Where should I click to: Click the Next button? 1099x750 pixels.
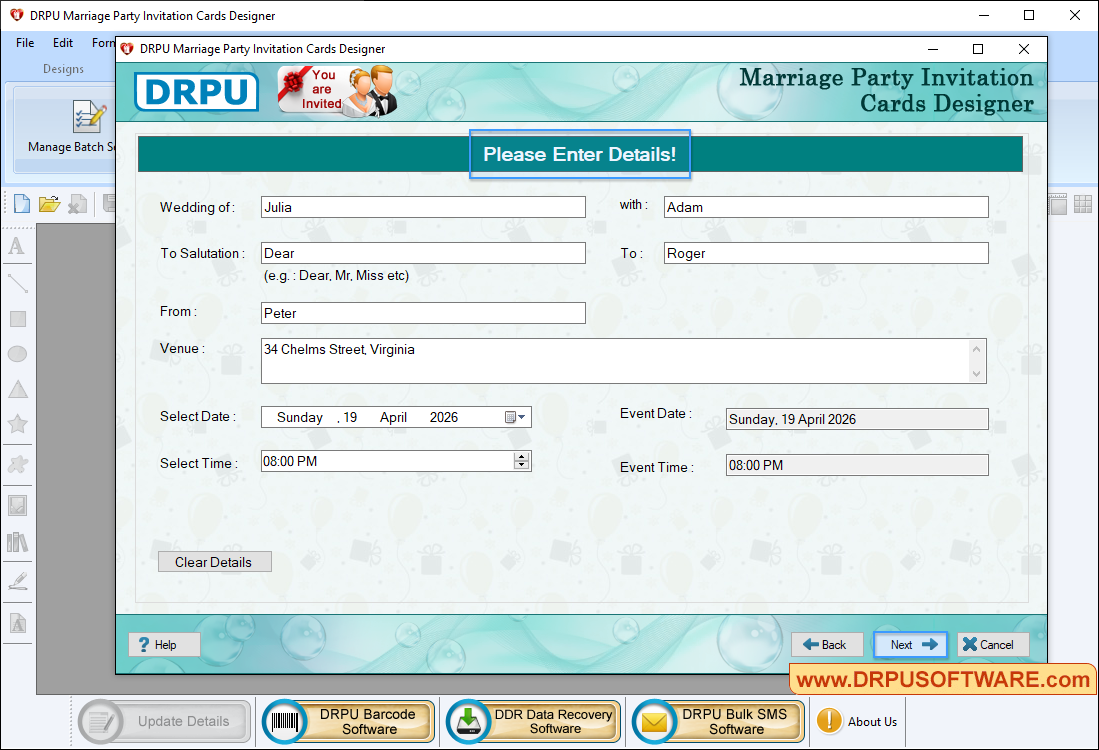[x=909, y=644]
